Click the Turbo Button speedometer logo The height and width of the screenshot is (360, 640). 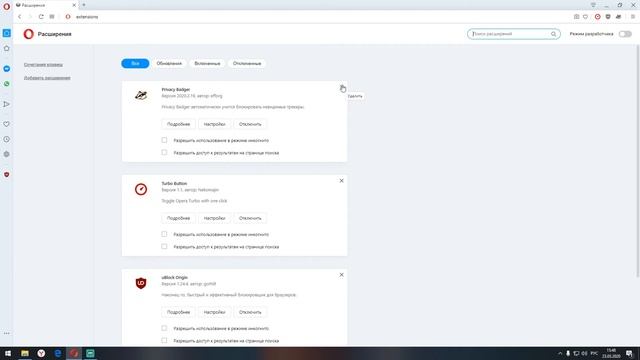[141, 189]
